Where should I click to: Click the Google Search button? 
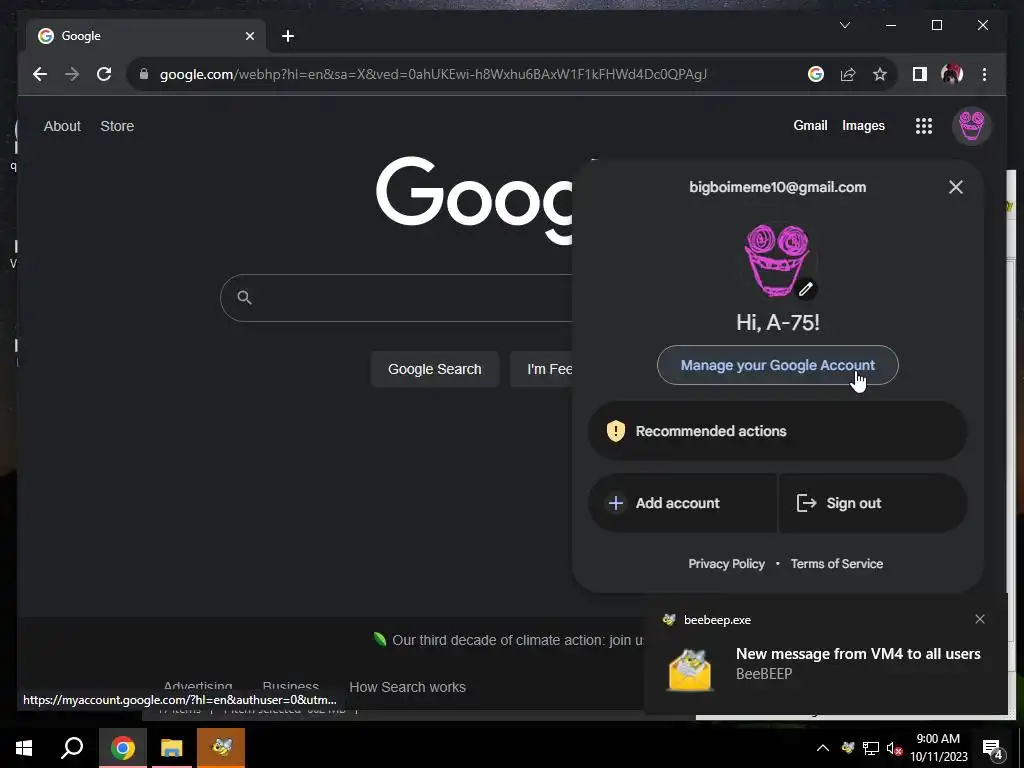tap(435, 369)
